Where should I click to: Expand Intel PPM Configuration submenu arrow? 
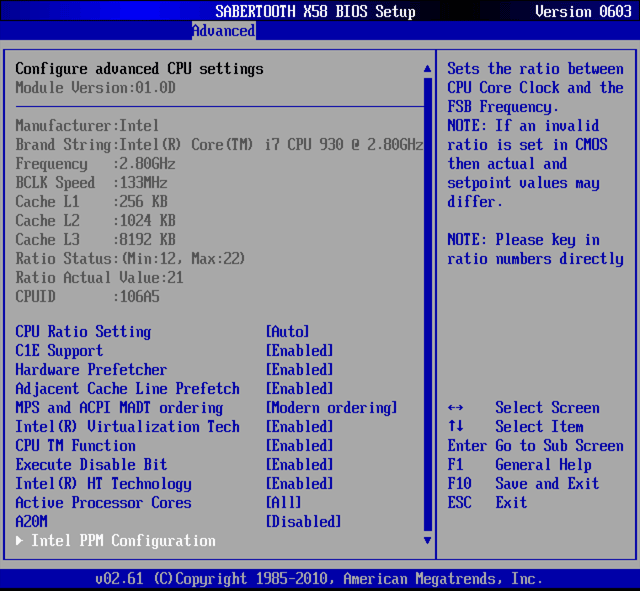(x=19, y=541)
